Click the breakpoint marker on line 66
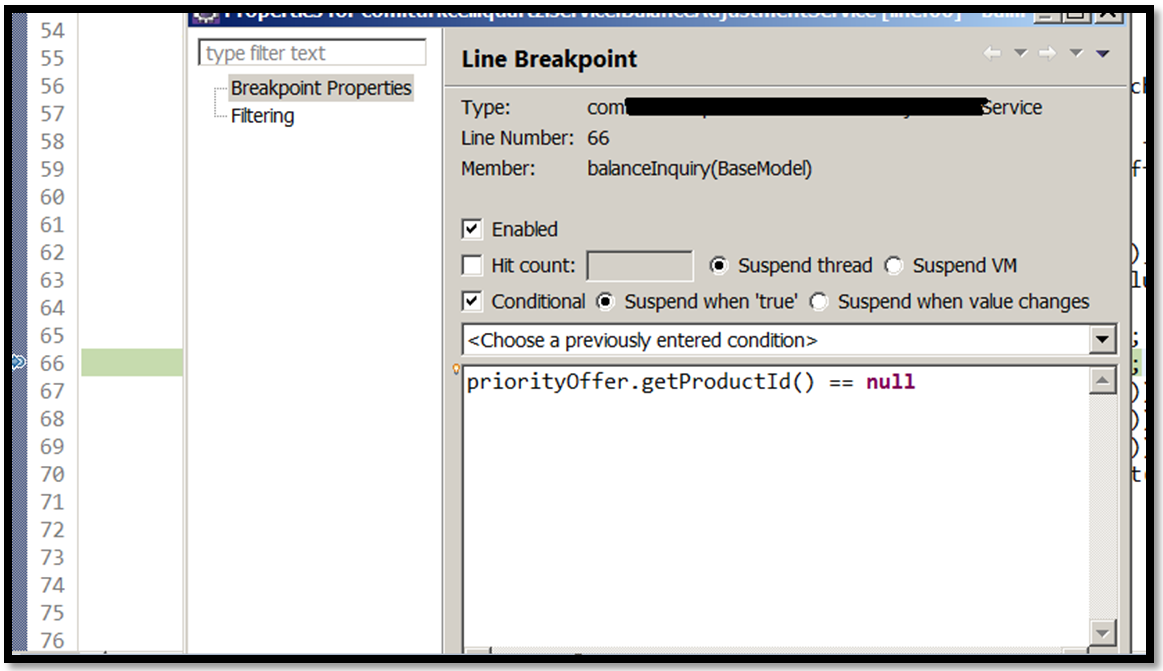This screenshot has width=1163, height=671. coord(19,363)
